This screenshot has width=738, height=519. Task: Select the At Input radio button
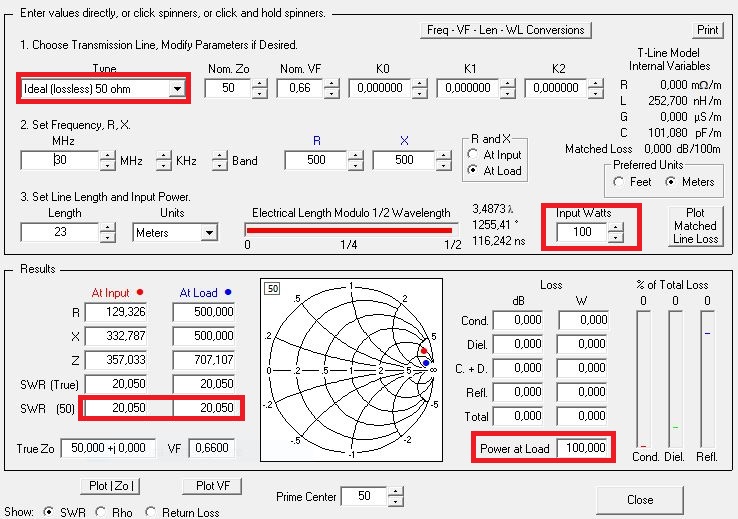pyautogui.click(x=473, y=154)
